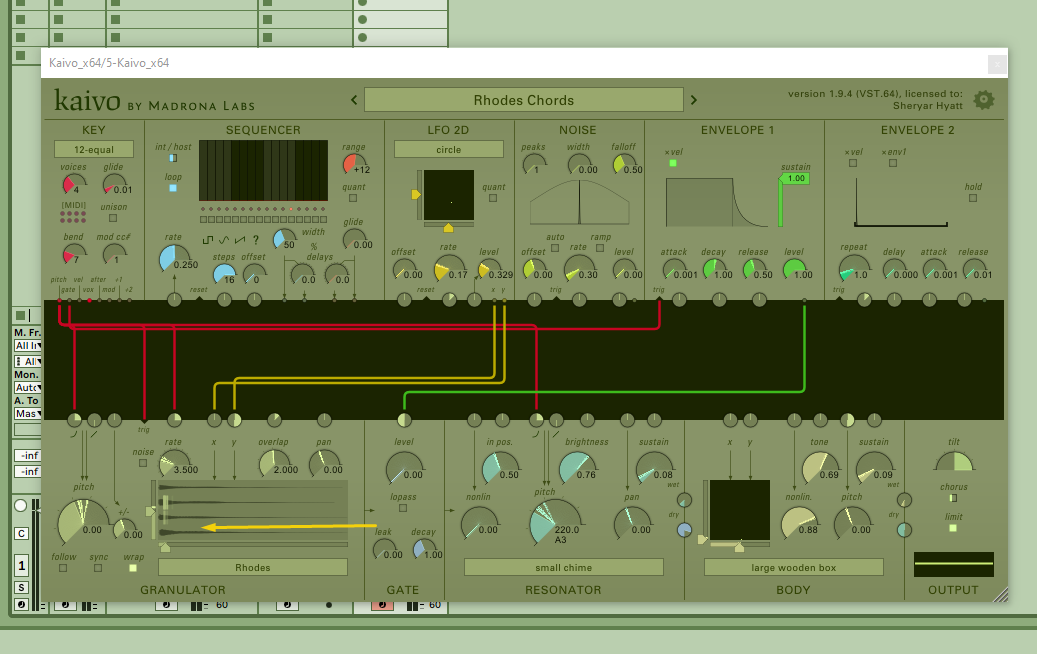The height and width of the screenshot is (654, 1037).
Task: Toggle Output chorus switch
Action: (953, 498)
